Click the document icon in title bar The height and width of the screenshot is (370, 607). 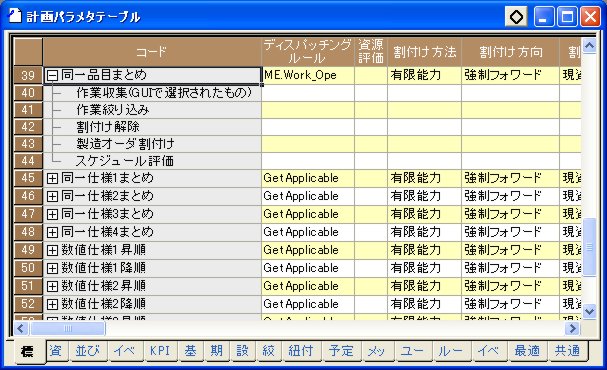[15, 16]
